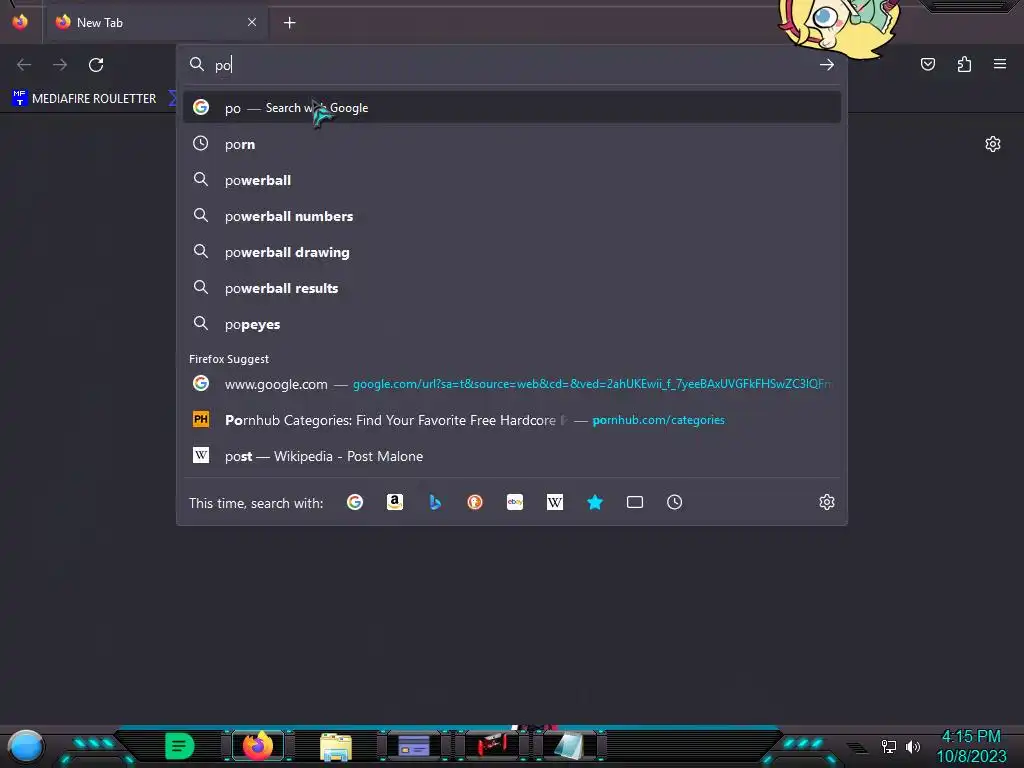Go forward one page

[x=60, y=65]
